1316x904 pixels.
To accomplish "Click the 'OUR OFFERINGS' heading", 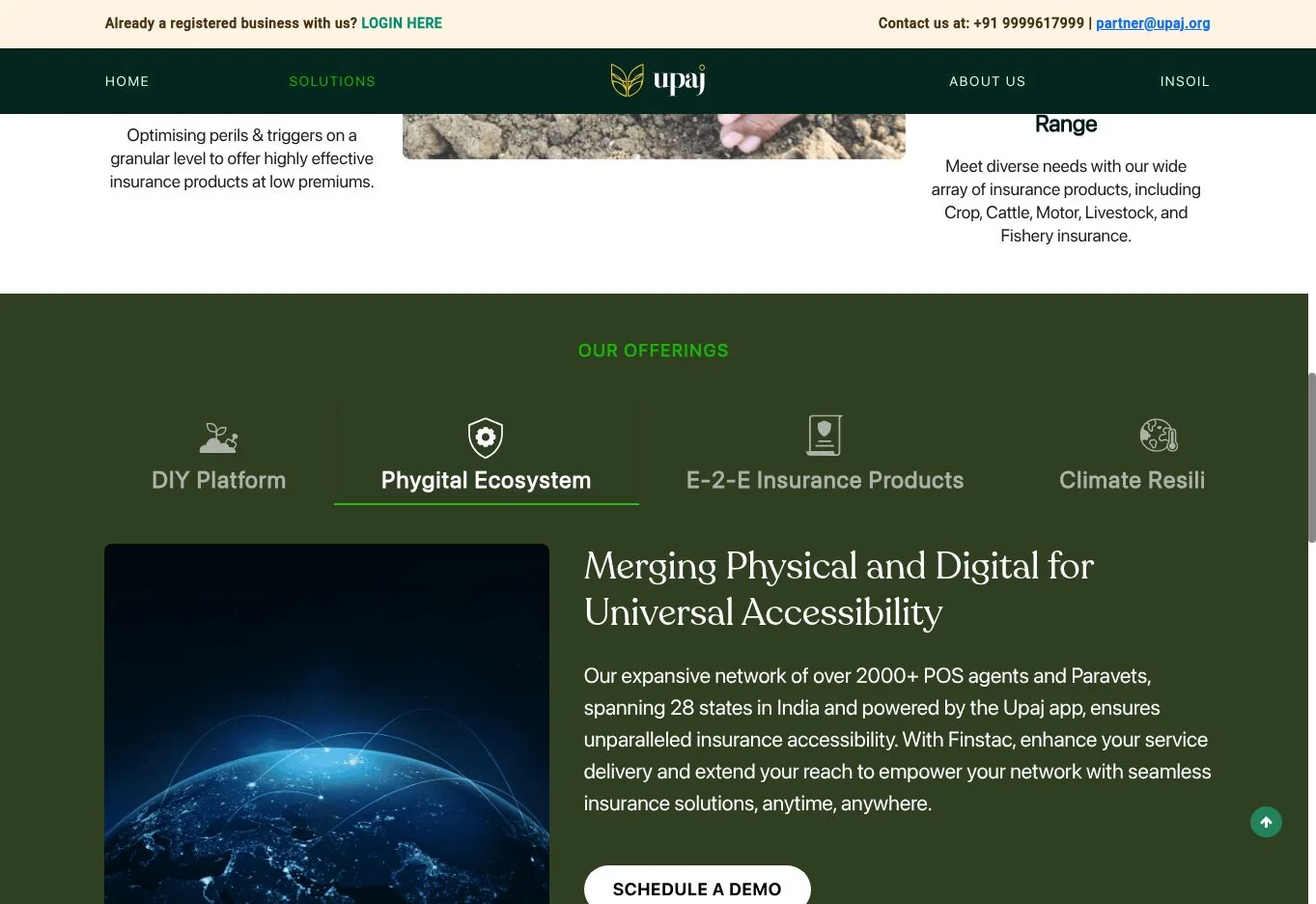I will 654,351.
